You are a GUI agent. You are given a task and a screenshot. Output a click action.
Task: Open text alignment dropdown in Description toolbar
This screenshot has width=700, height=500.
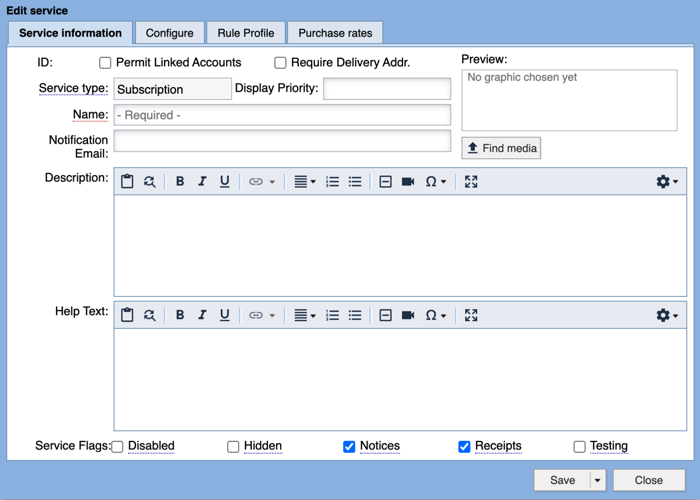pyautogui.click(x=305, y=181)
